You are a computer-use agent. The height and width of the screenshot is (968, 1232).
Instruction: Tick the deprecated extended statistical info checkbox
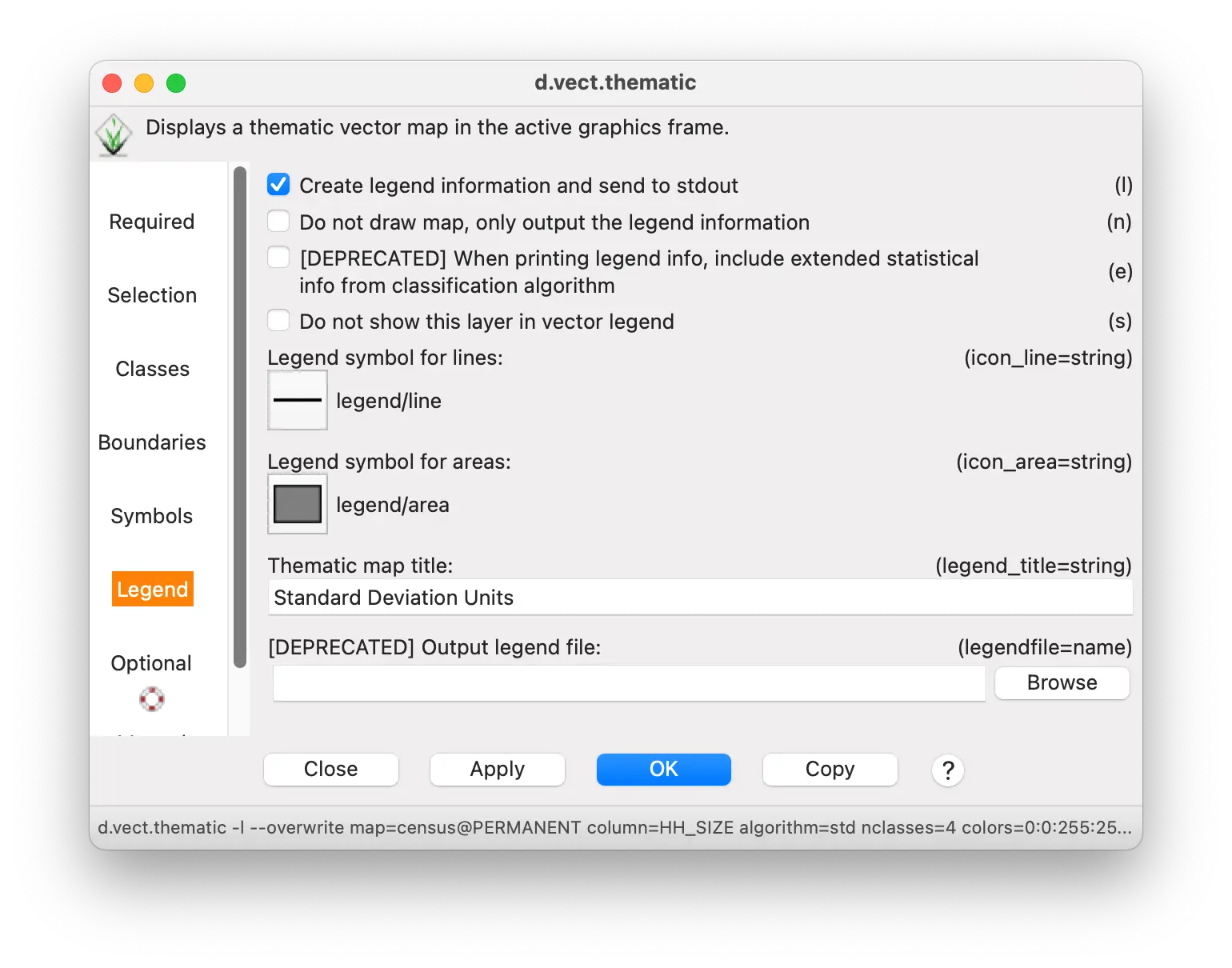[278, 258]
